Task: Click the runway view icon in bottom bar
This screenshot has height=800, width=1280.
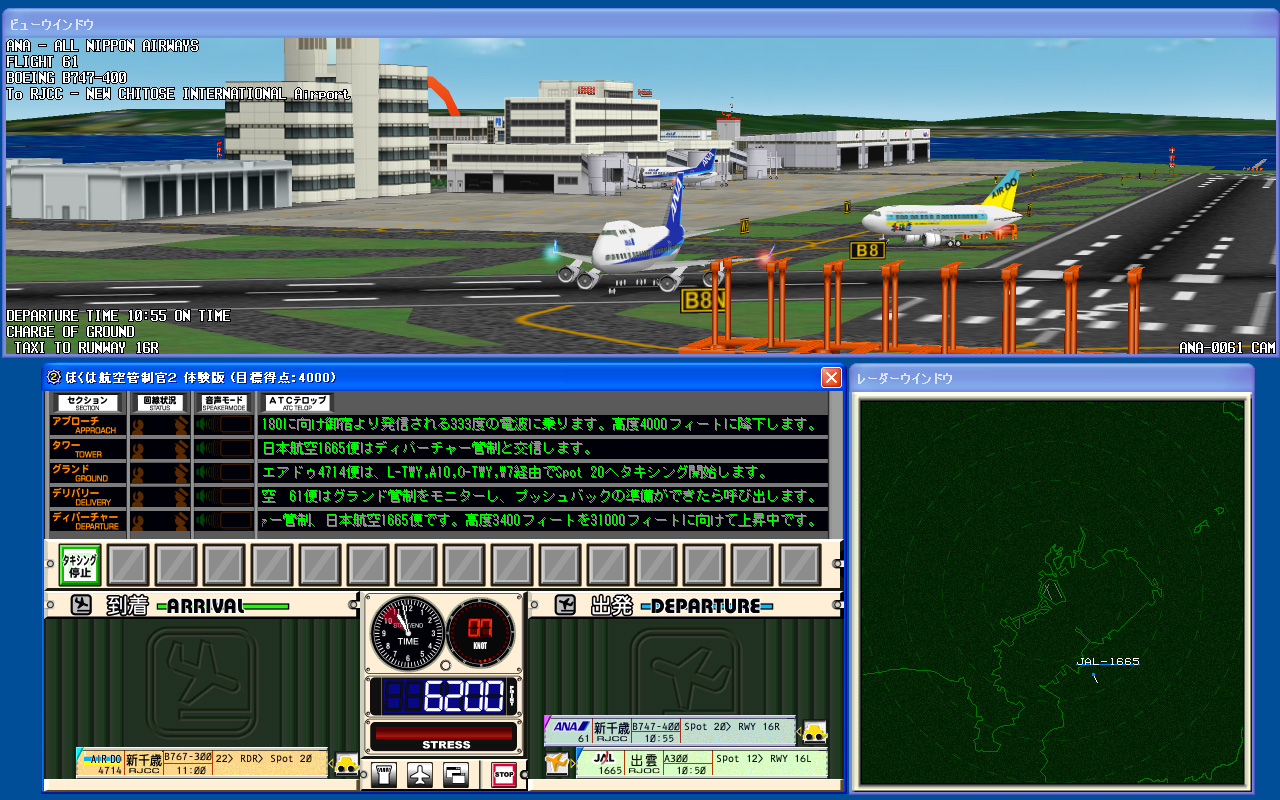Action: (x=384, y=774)
